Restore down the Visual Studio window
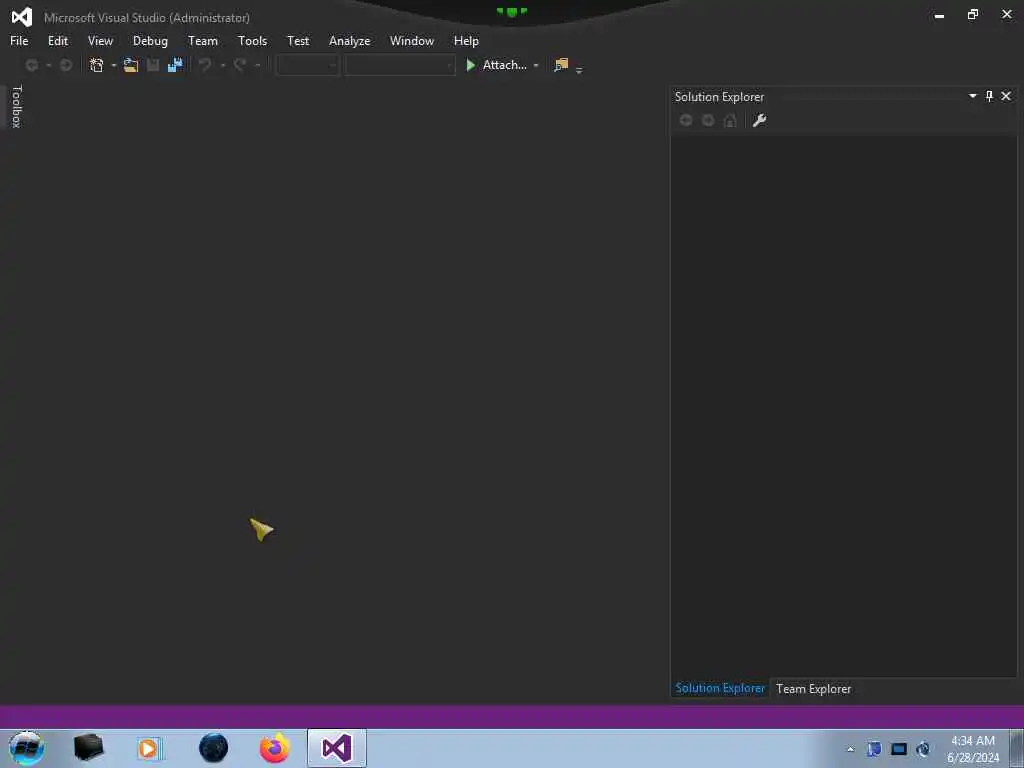 coord(973,14)
